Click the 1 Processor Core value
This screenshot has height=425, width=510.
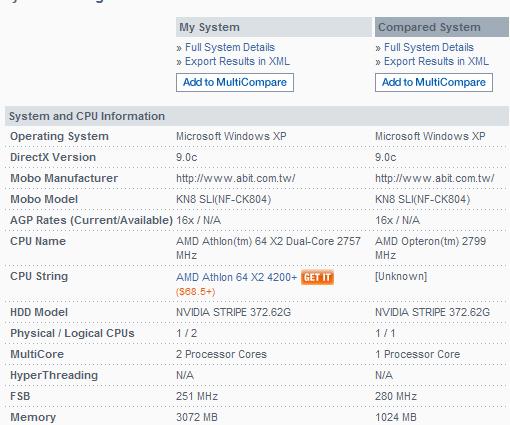click(418, 354)
